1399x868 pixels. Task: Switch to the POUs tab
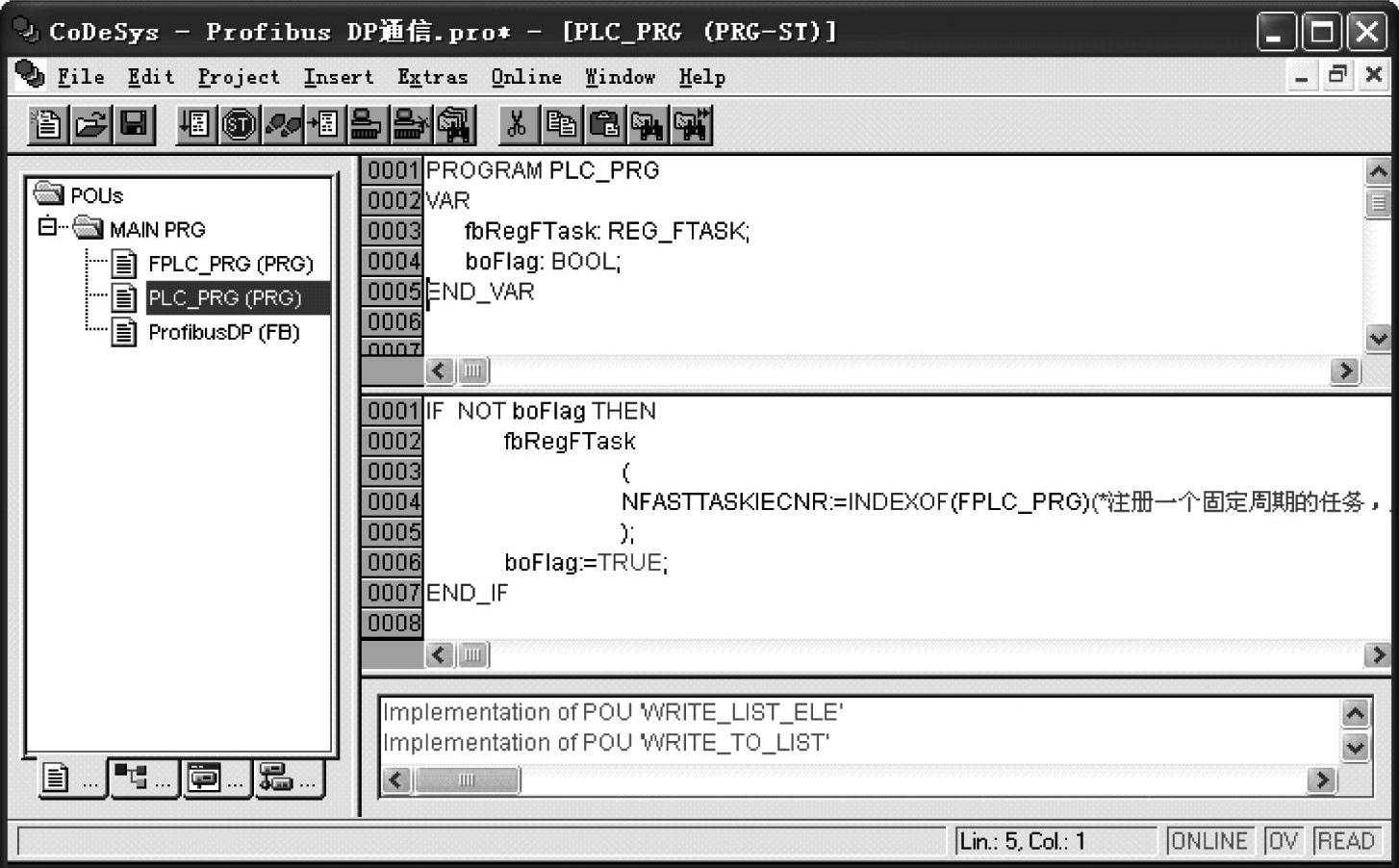pos(72,778)
